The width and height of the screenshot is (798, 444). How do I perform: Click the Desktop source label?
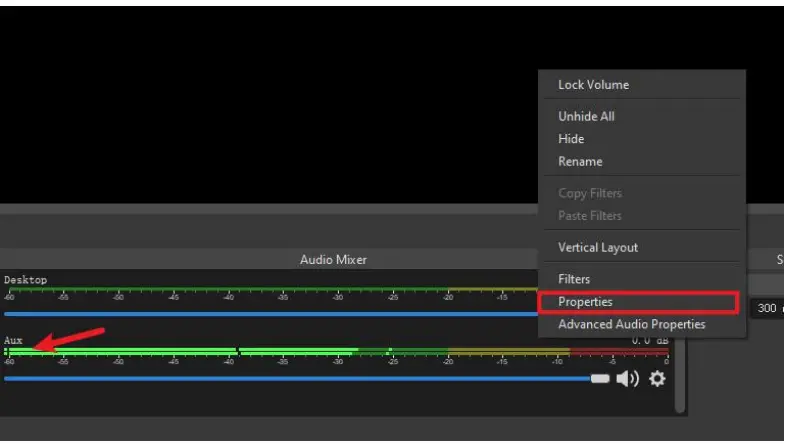(x=25, y=280)
